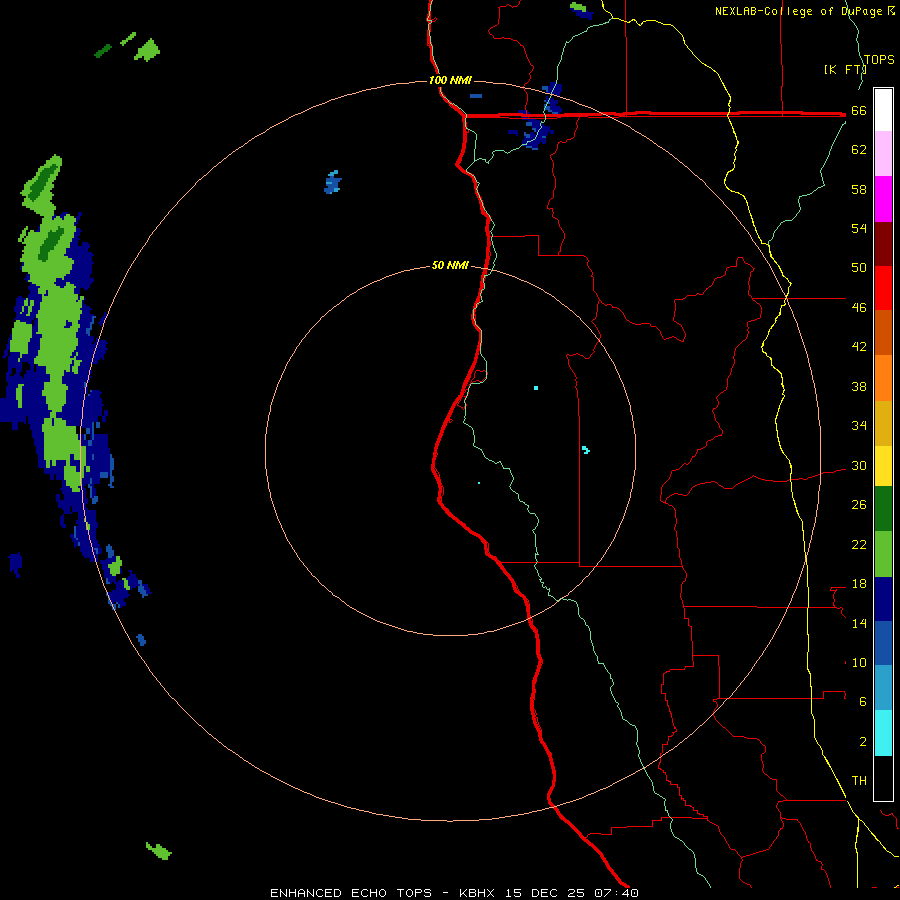
Task: Click the magenta legend swatch
Action: [883, 199]
